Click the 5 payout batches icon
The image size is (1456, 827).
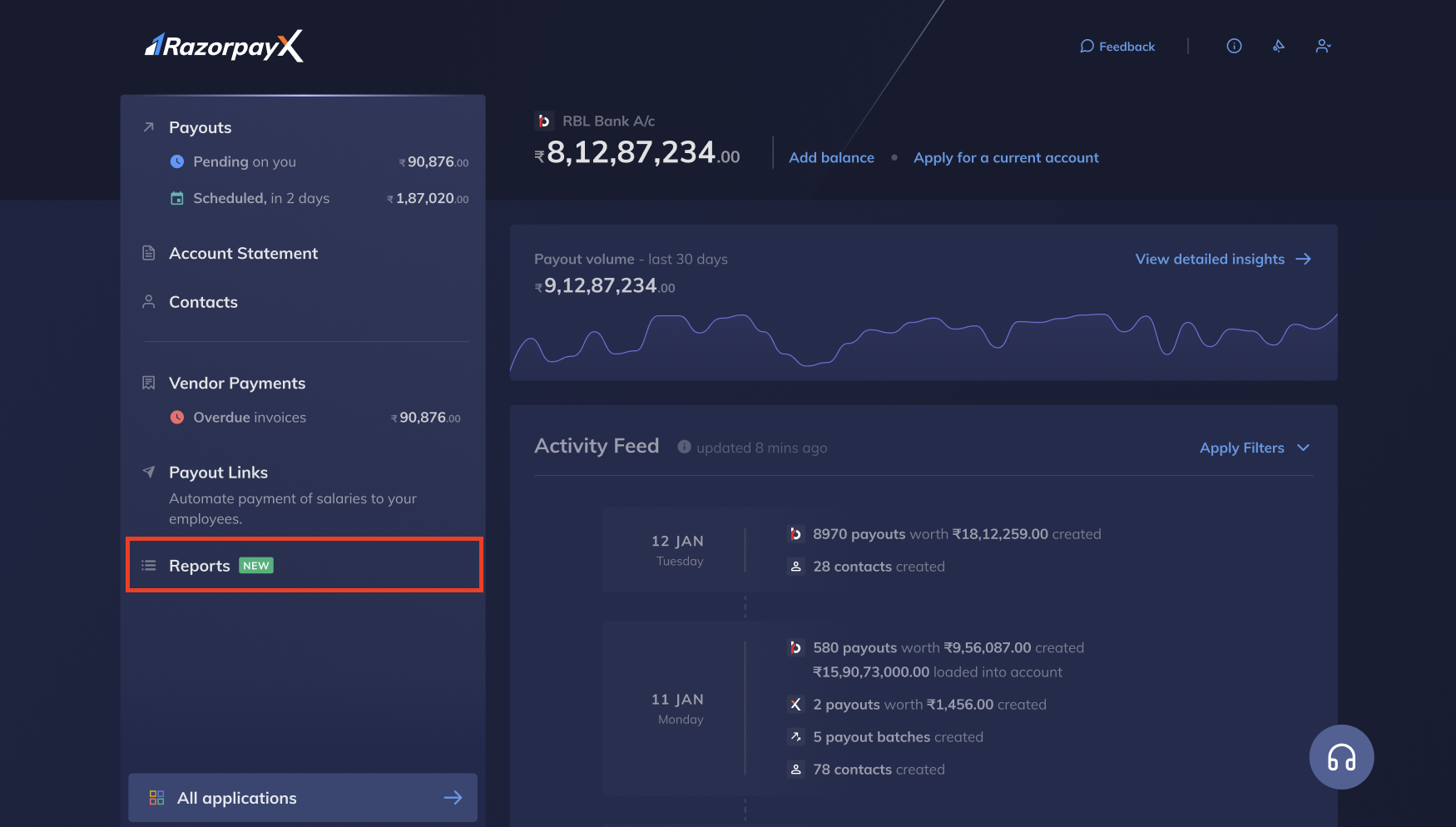tap(795, 737)
